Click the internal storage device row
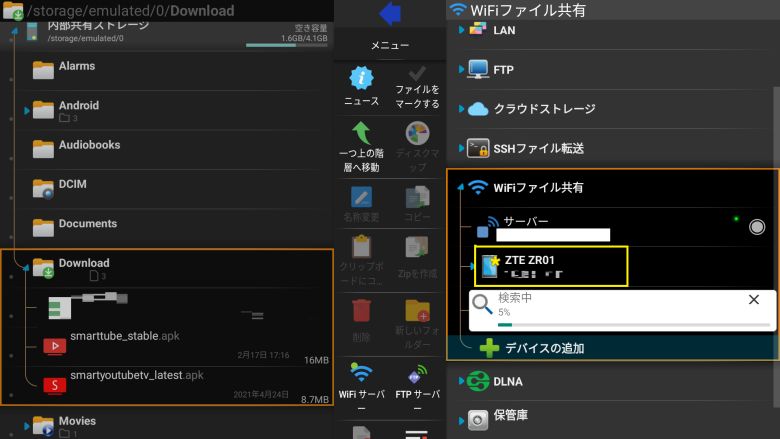The height and width of the screenshot is (439, 780). pyautogui.click(x=169, y=34)
